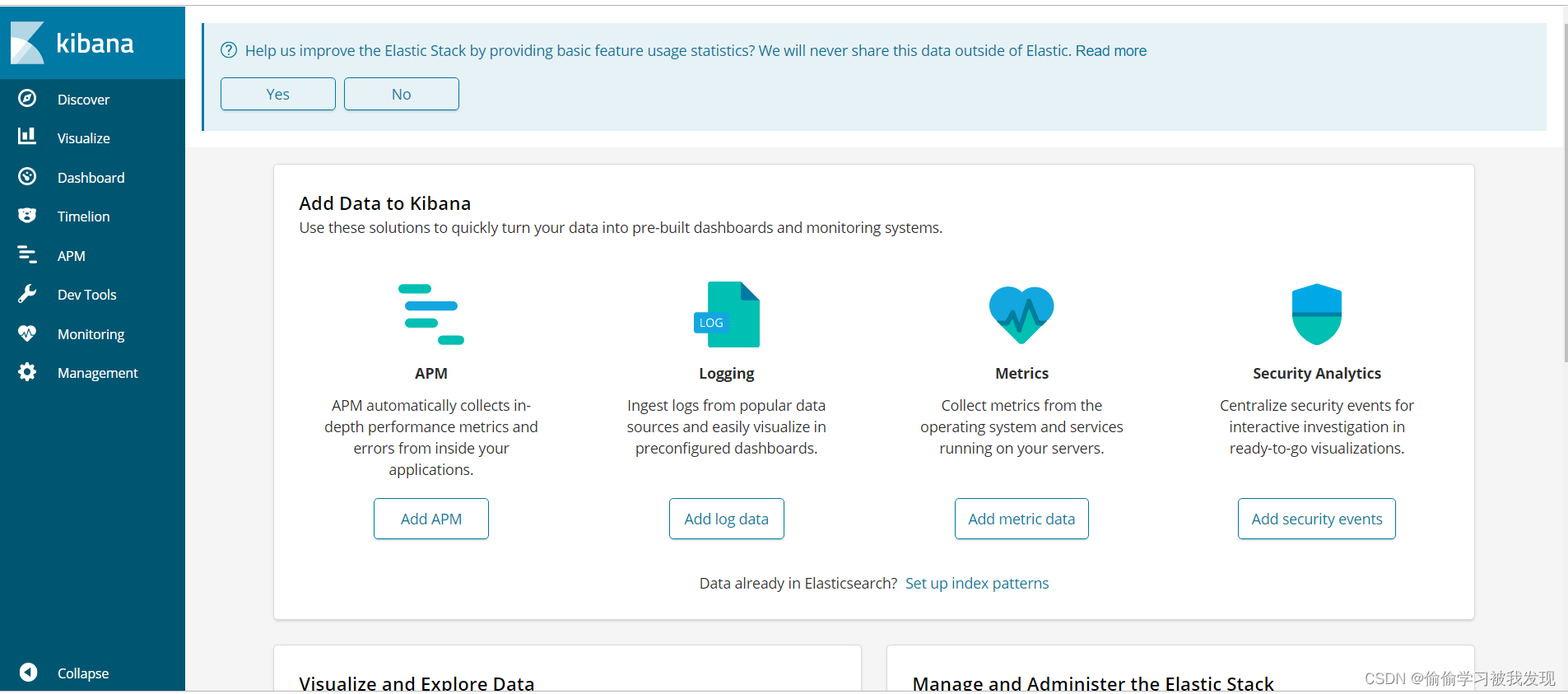The height and width of the screenshot is (694, 1568).
Task: Click the large APM illustration icon
Action: click(x=431, y=314)
